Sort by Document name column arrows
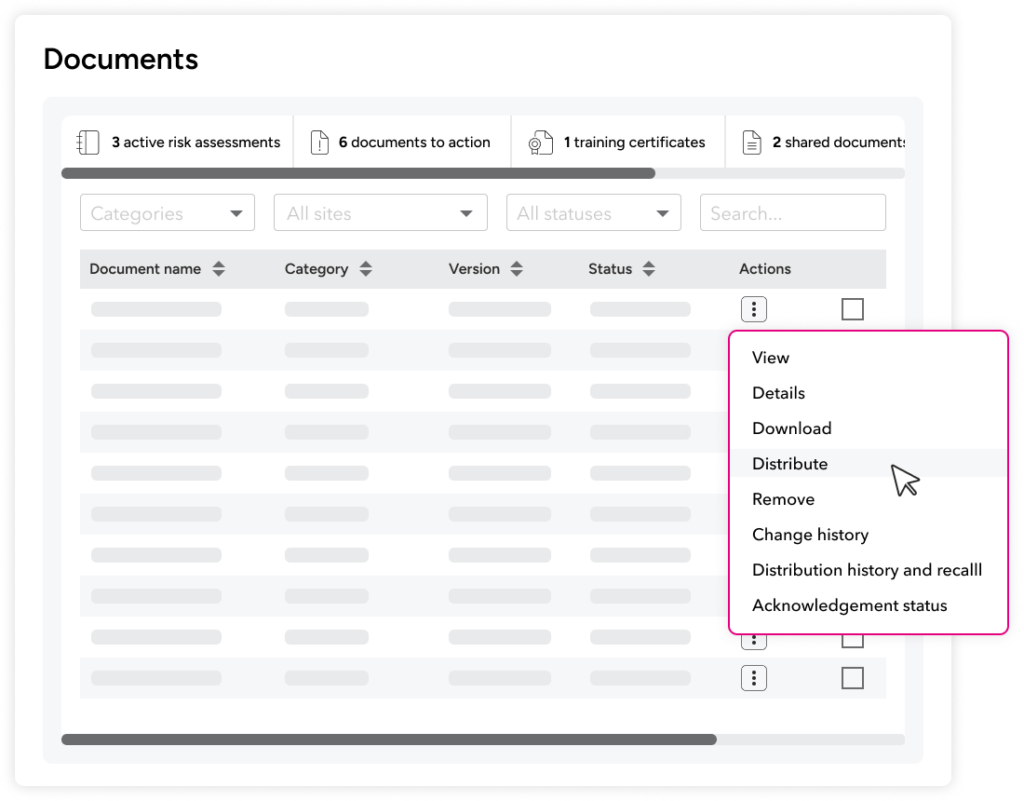 219,269
